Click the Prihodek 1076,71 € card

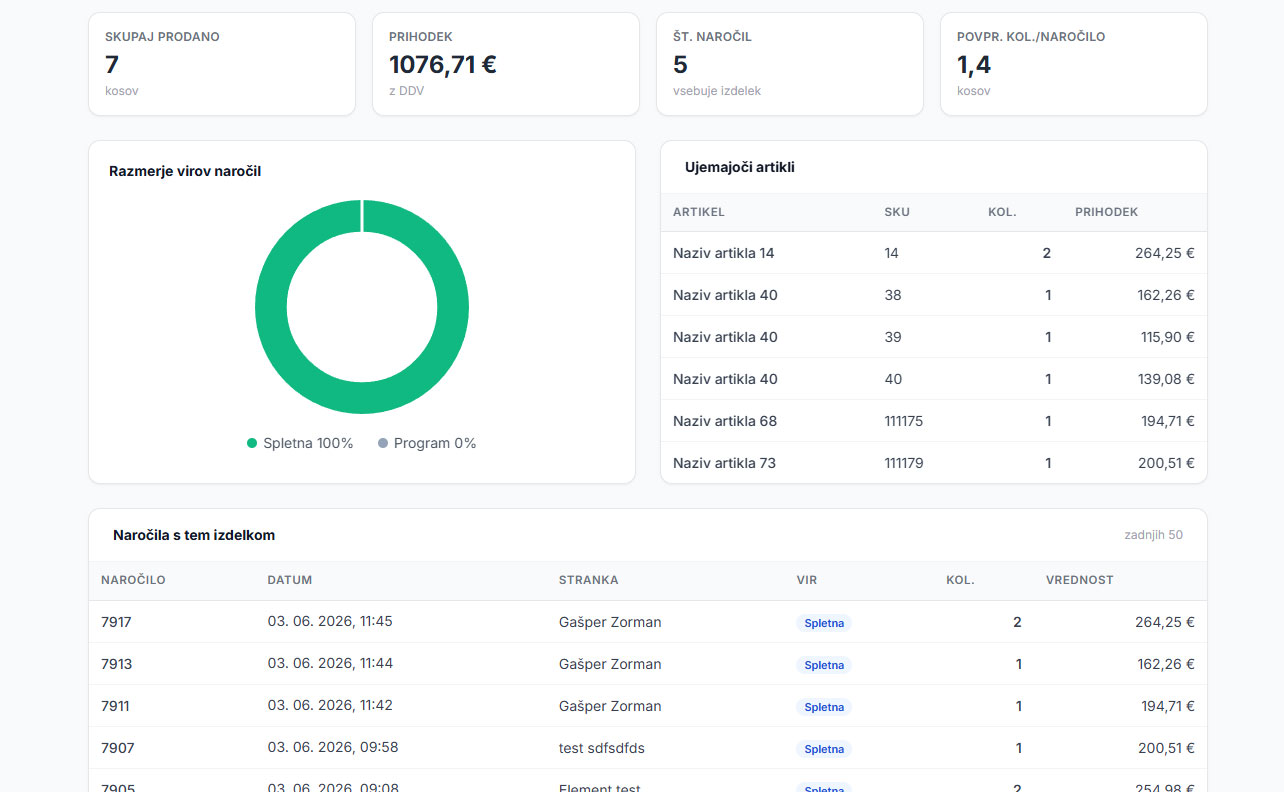tap(506, 64)
